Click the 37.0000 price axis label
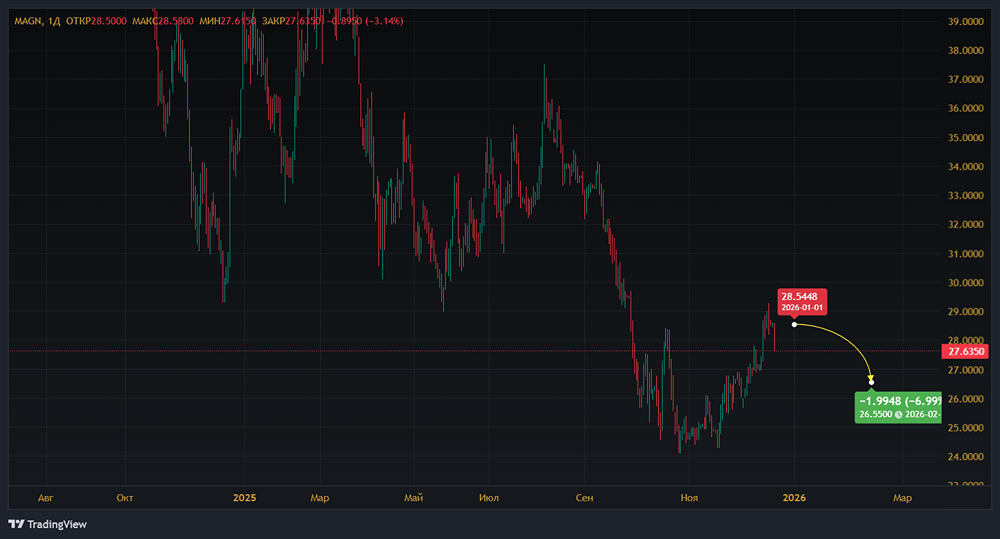The height and width of the screenshot is (539, 1000). coord(966,80)
